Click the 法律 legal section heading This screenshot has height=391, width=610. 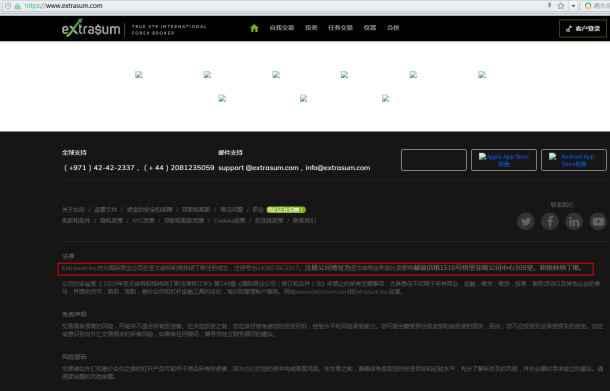pyautogui.click(x=68, y=256)
